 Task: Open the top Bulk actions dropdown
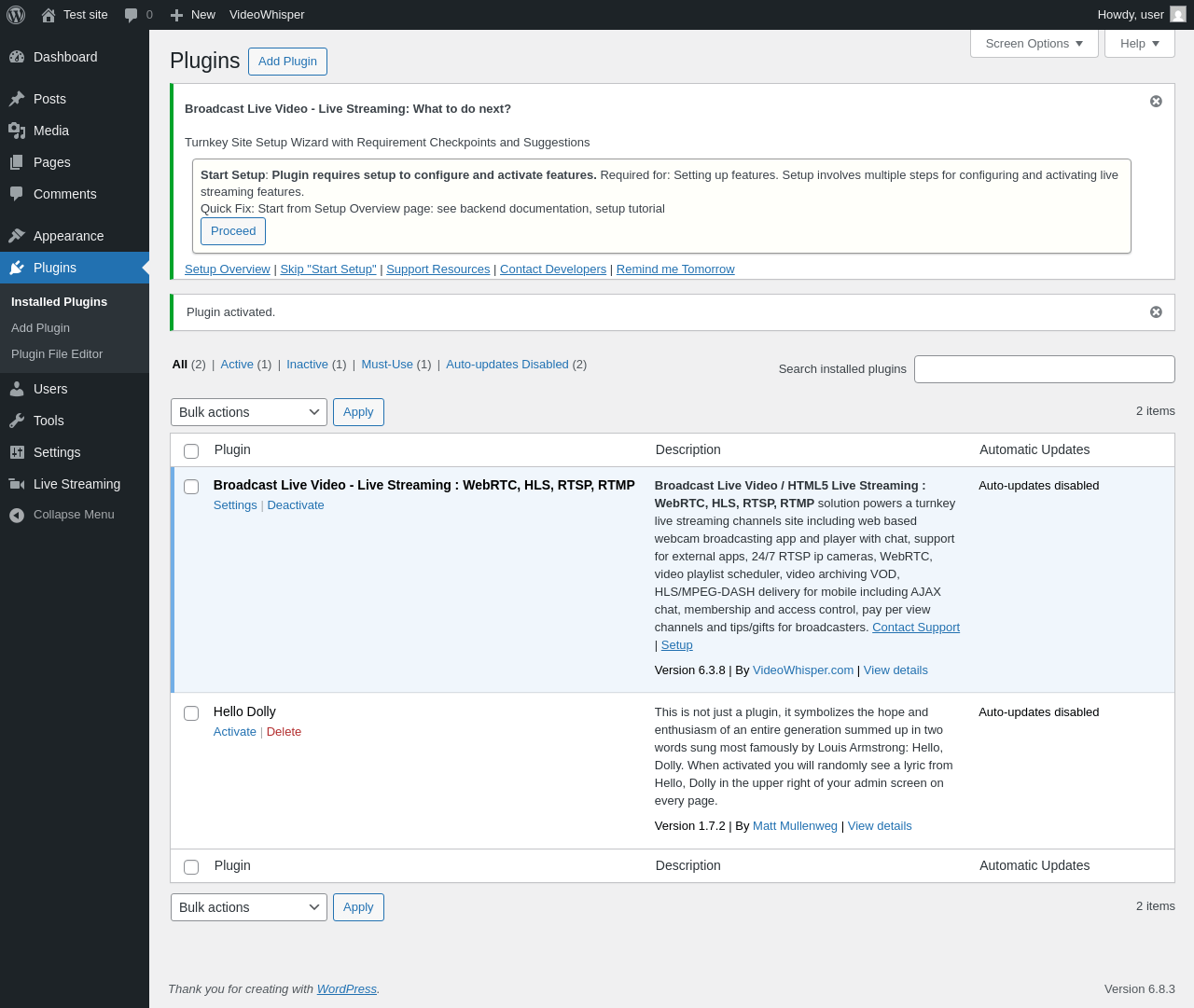pyautogui.click(x=248, y=412)
